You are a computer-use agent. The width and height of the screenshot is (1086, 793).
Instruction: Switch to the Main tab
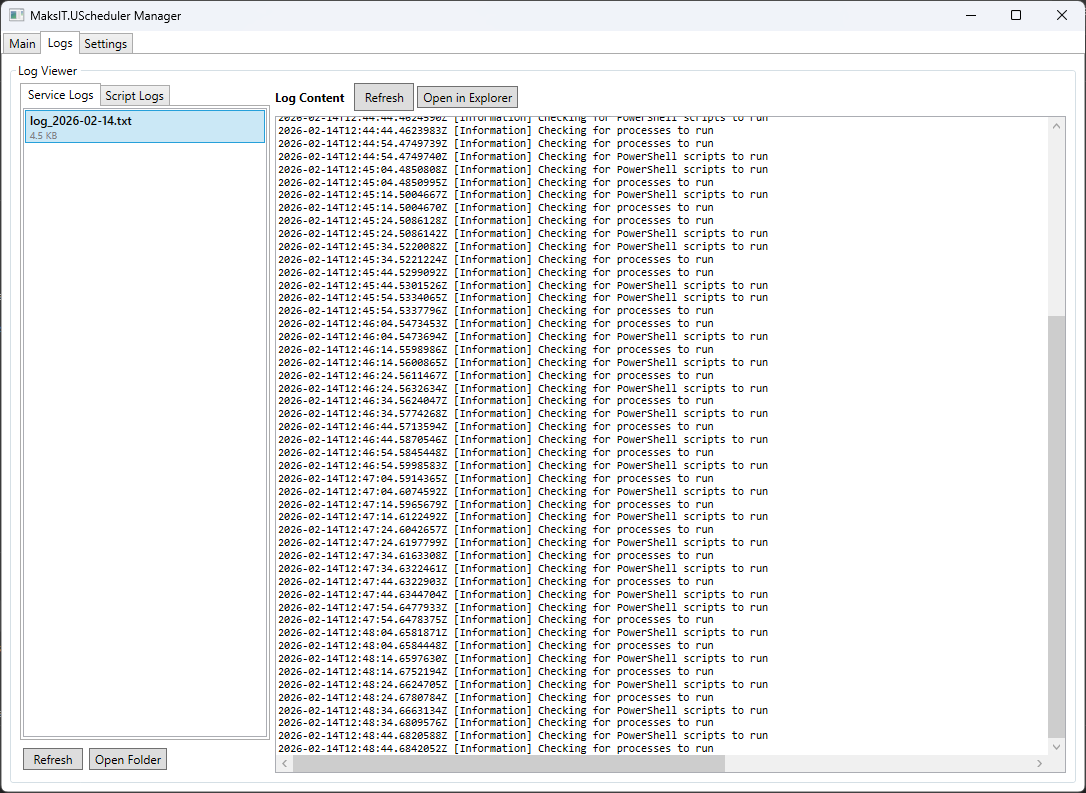pos(22,44)
